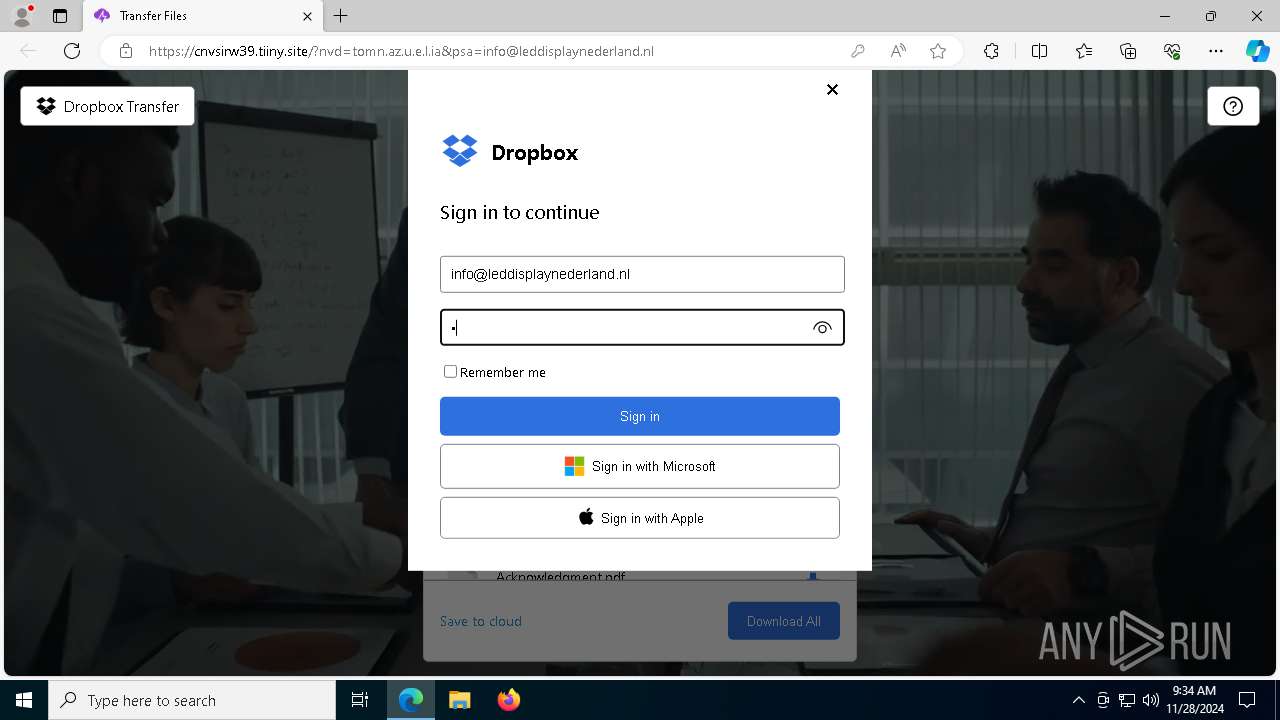Focus the email address field

point(642,274)
